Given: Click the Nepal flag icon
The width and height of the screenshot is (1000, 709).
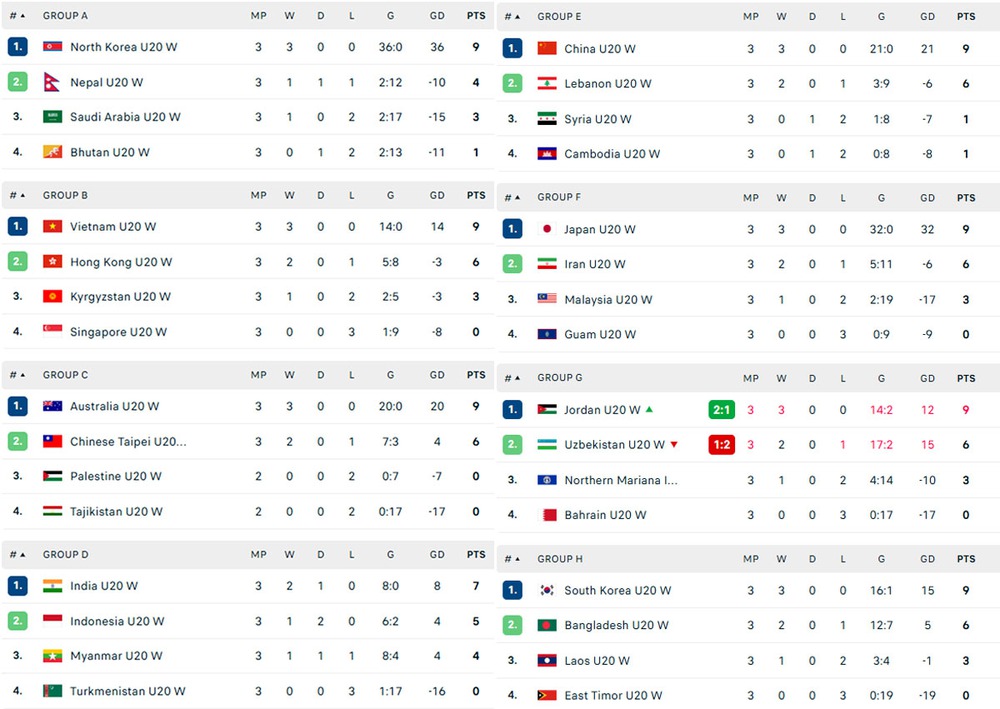Looking at the screenshot, I should [x=51, y=82].
